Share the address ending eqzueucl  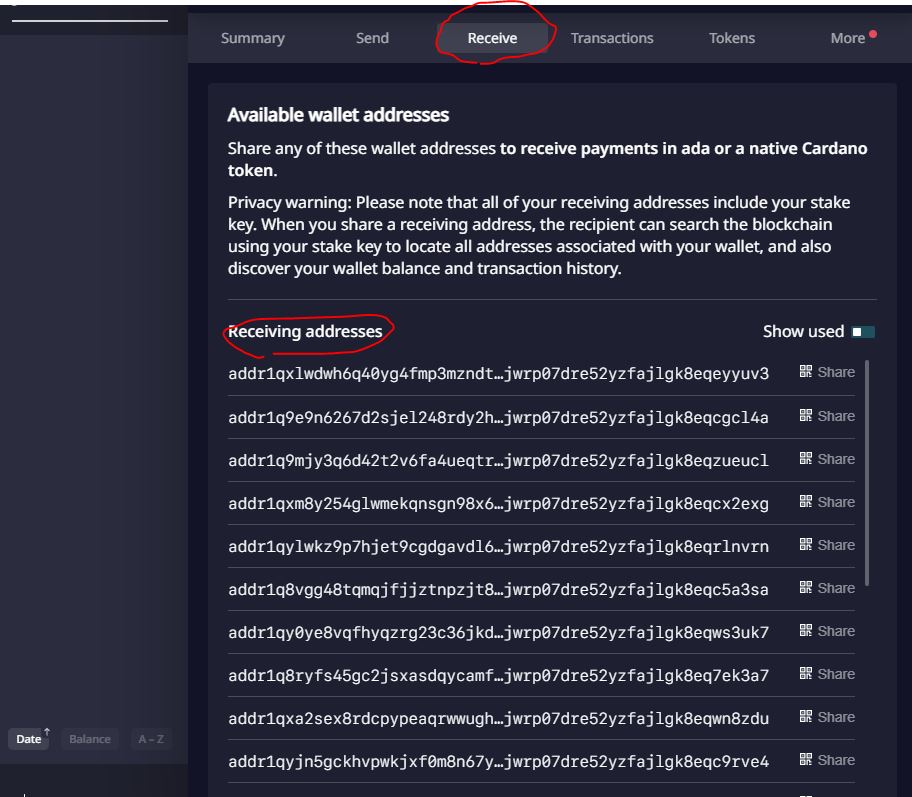[x=836, y=460]
